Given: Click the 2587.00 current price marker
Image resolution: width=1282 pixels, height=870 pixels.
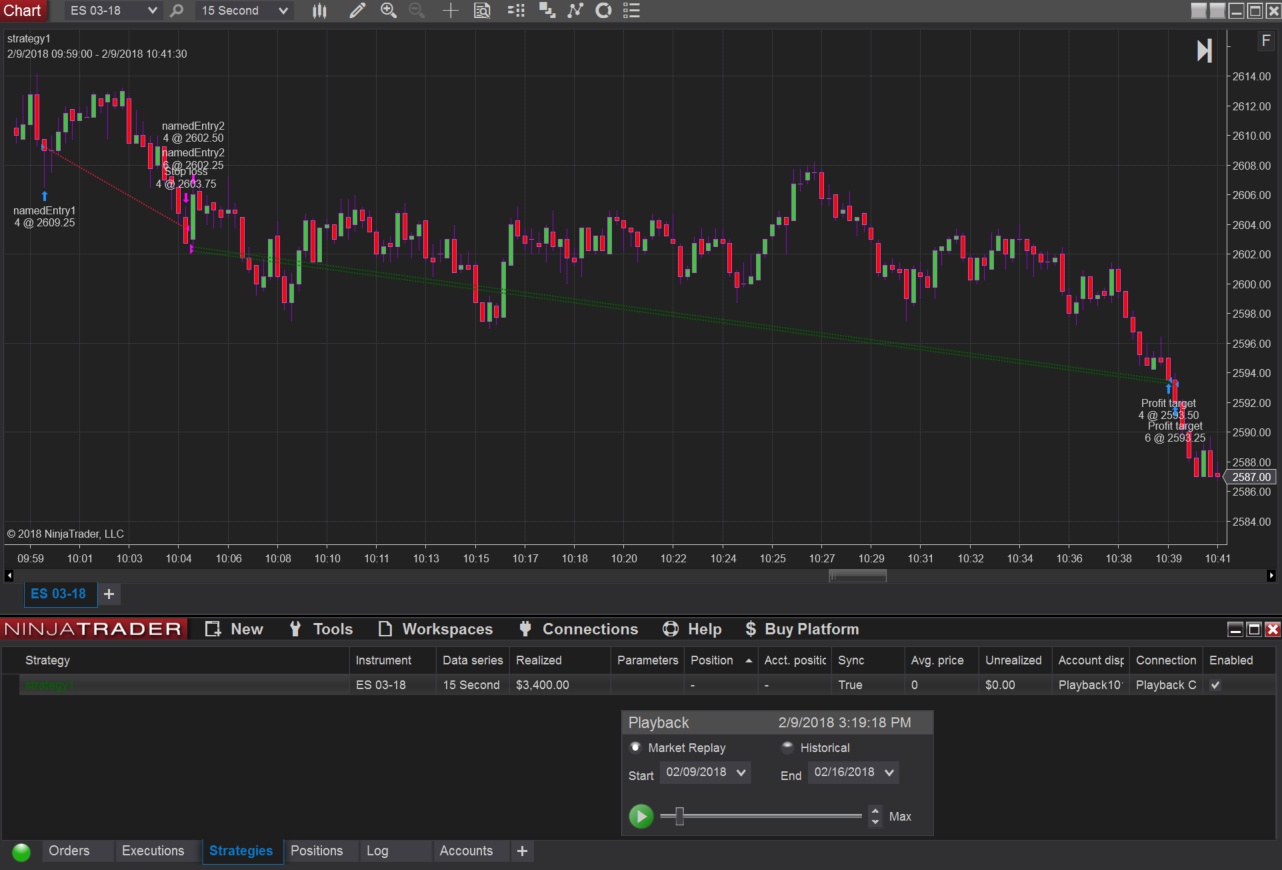Looking at the screenshot, I should pos(1252,478).
